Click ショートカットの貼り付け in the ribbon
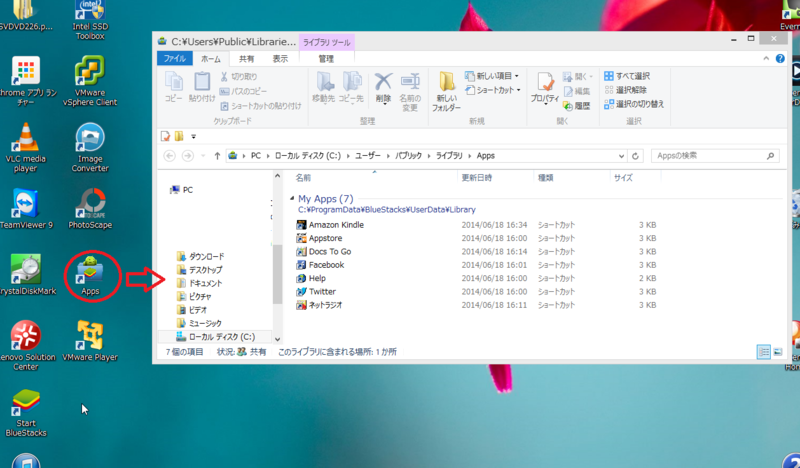 click(261, 106)
